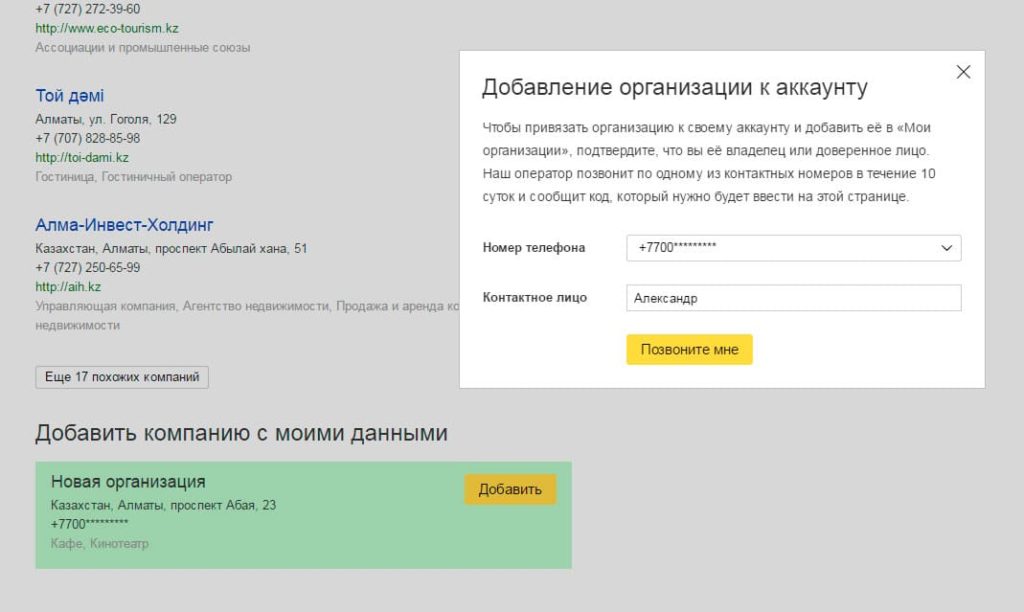Screen dimensions: 1024x612
Task: Click the Добавление организации к аккаунту title
Action: pyautogui.click(x=674, y=87)
